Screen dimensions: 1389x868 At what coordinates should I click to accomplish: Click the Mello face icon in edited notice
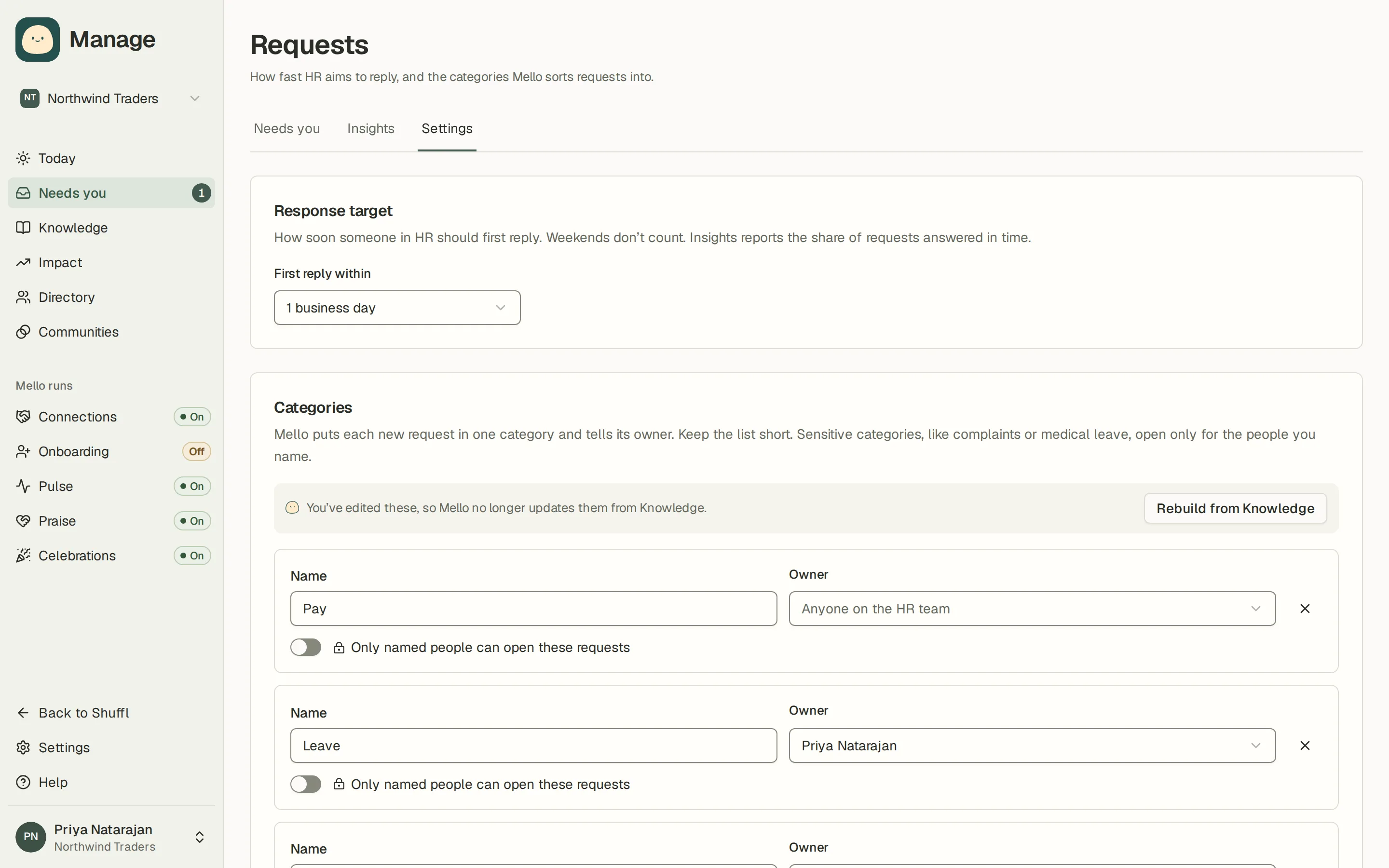pos(292,507)
